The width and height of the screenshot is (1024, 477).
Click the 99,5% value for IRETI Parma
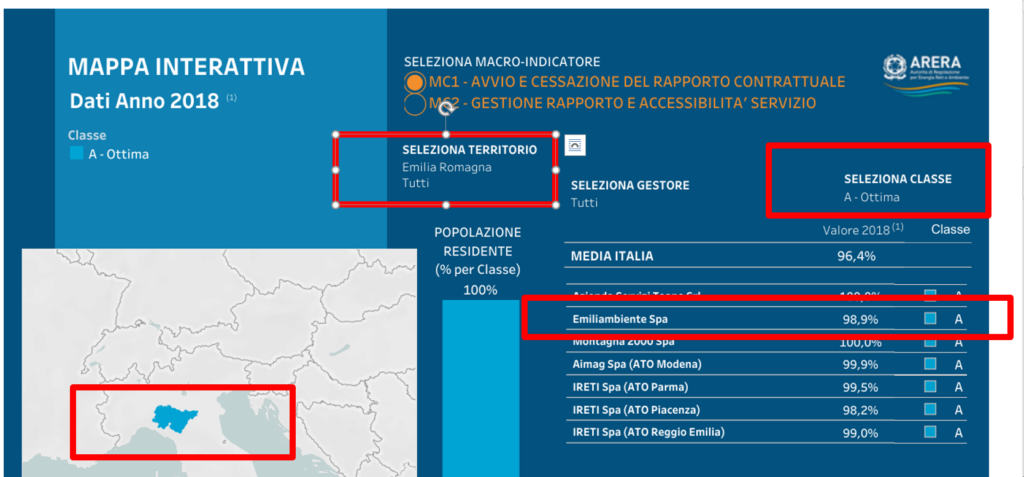point(861,387)
